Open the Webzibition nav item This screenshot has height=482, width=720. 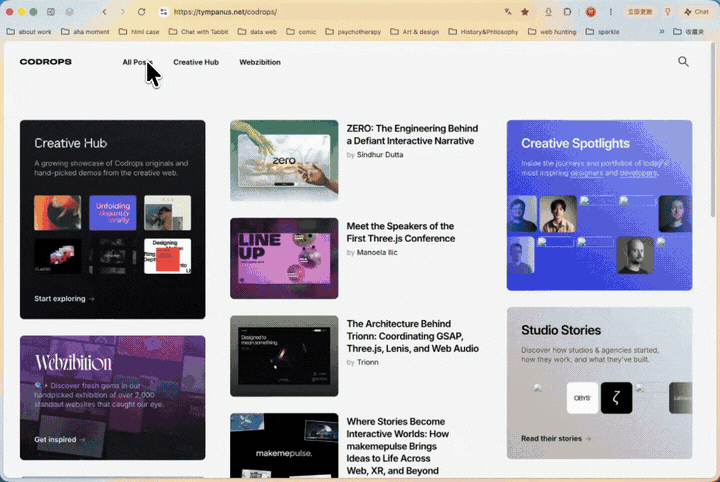pyautogui.click(x=260, y=62)
